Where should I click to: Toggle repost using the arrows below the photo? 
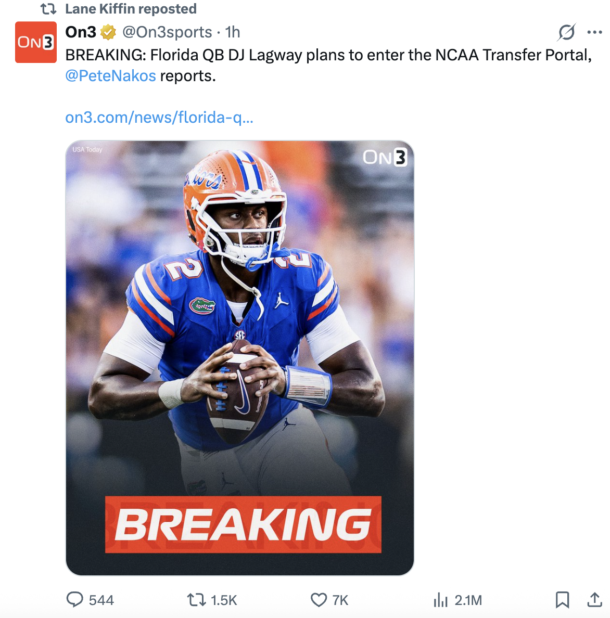point(196,600)
